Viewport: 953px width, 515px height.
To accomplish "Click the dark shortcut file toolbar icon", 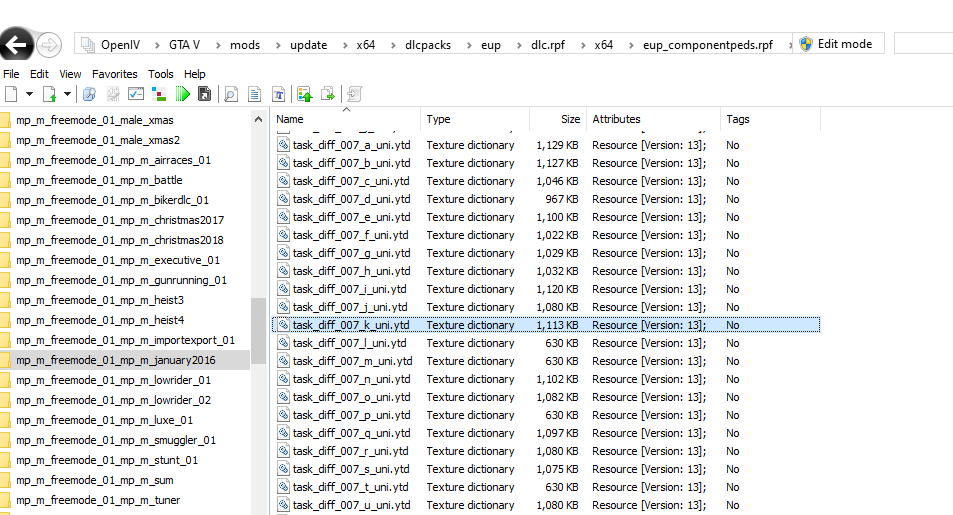I will click(205, 94).
